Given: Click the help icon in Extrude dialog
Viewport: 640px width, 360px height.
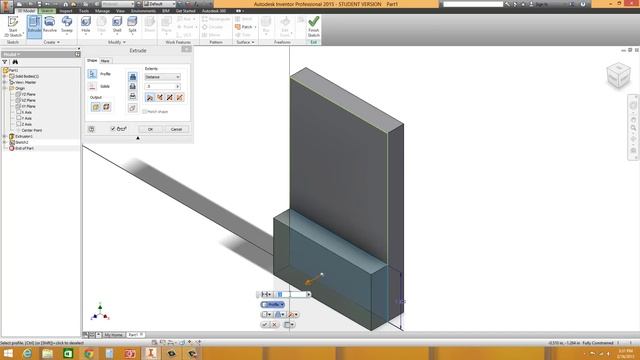Looking at the screenshot, I should click(x=91, y=129).
